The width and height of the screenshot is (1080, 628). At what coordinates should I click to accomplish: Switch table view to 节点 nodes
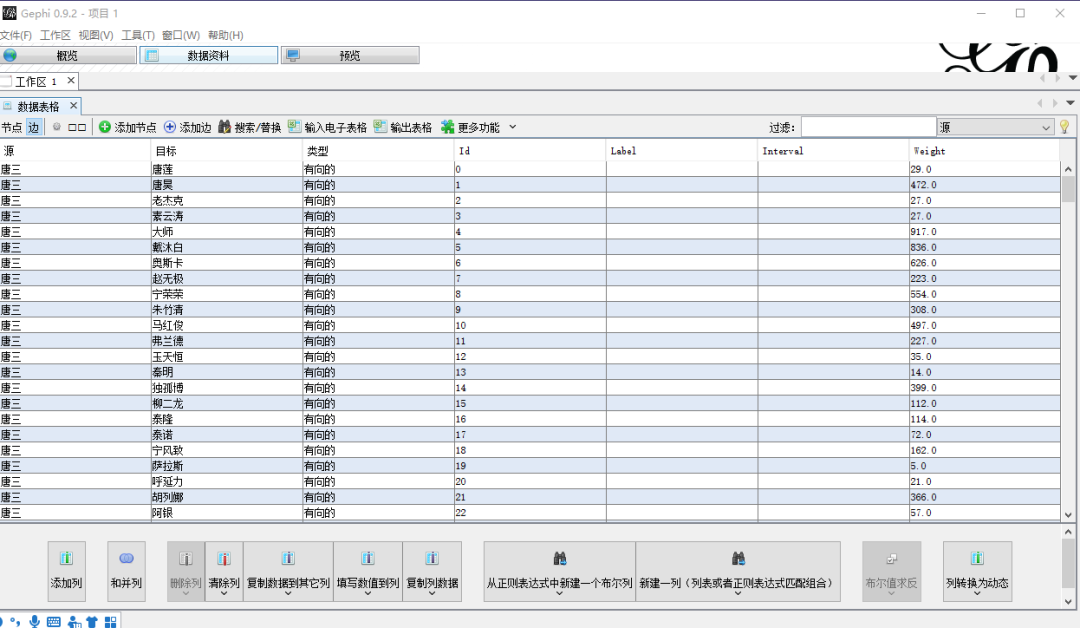(x=11, y=127)
